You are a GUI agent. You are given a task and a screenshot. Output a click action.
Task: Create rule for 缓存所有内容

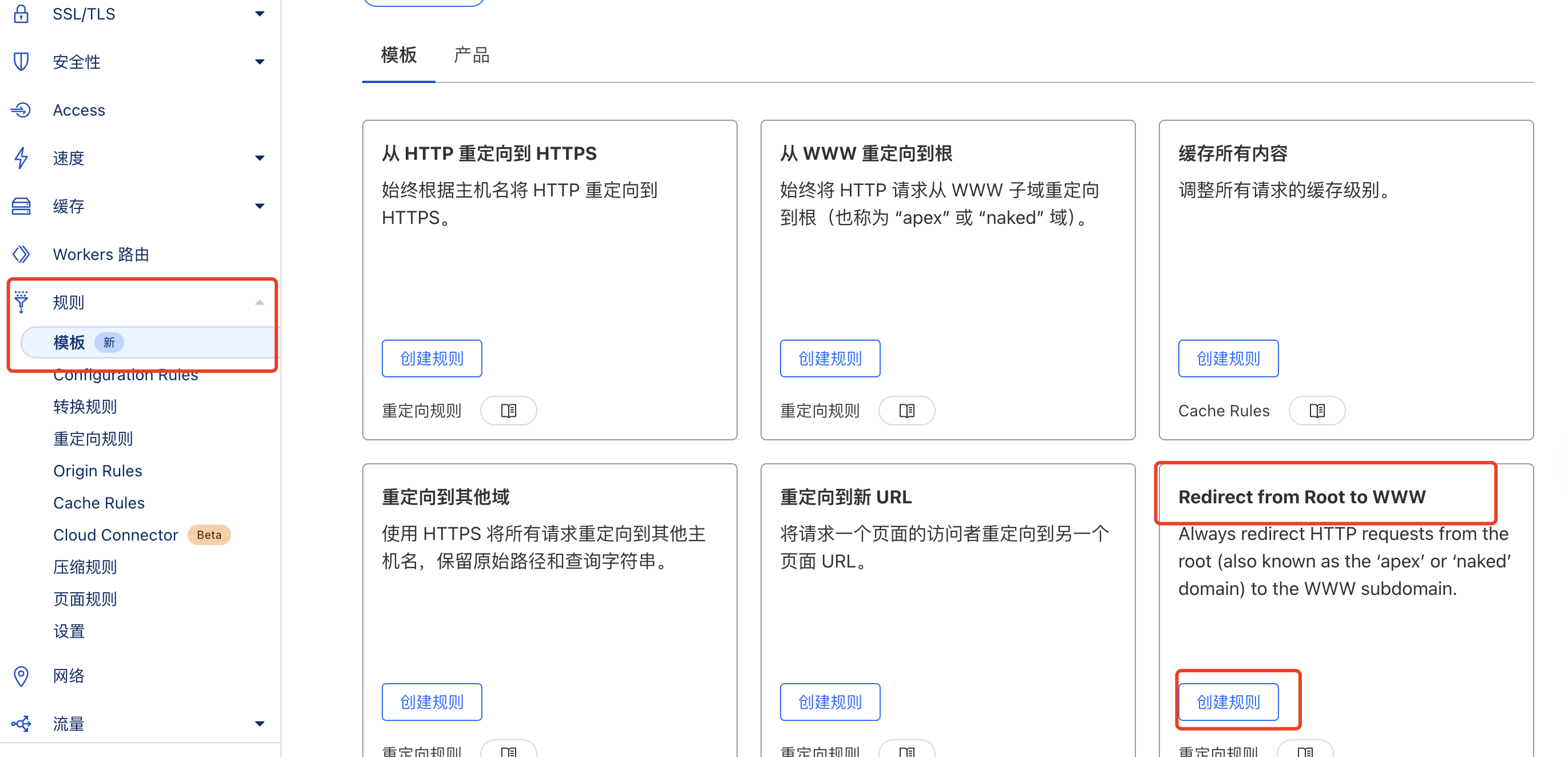click(1228, 358)
